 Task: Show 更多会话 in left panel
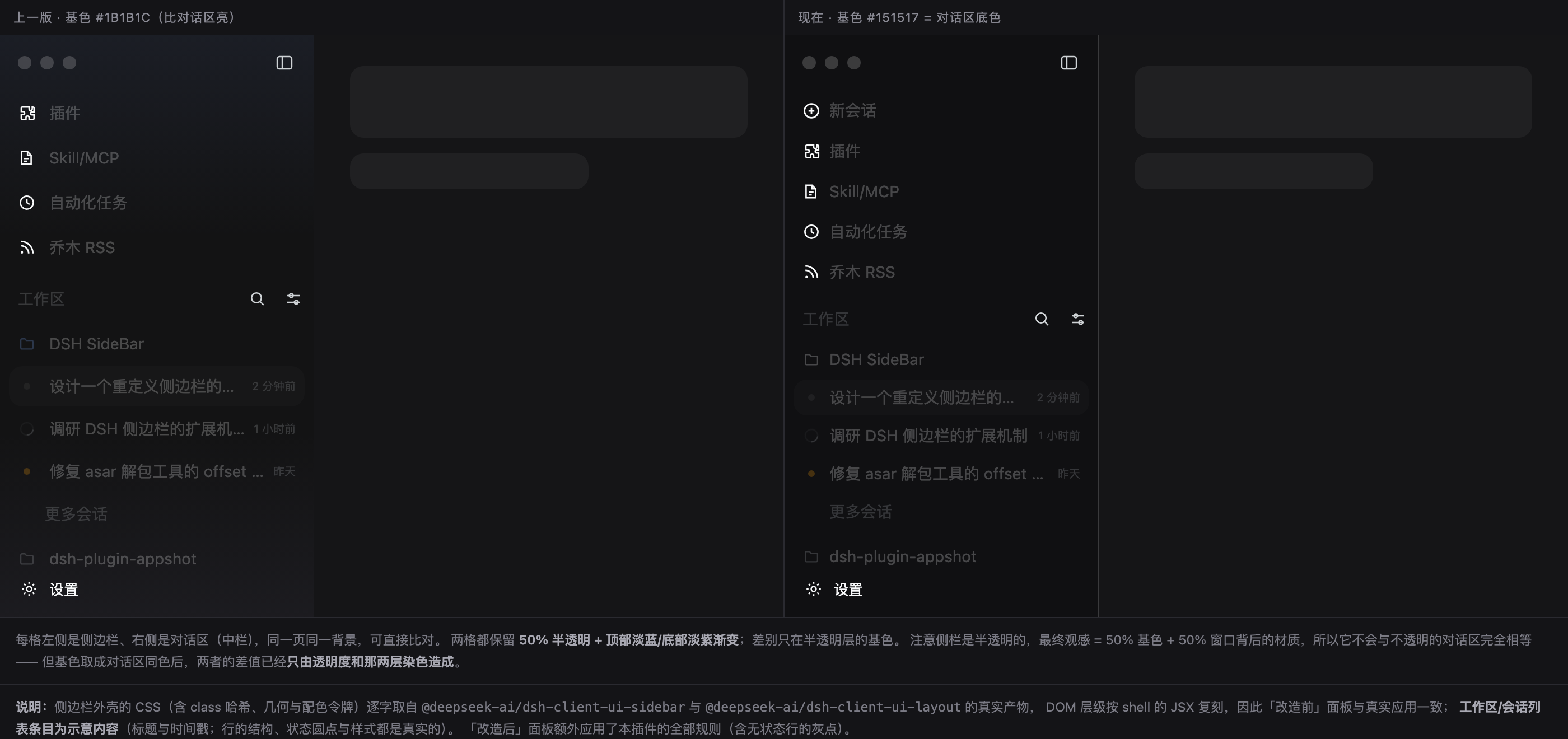(76, 514)
